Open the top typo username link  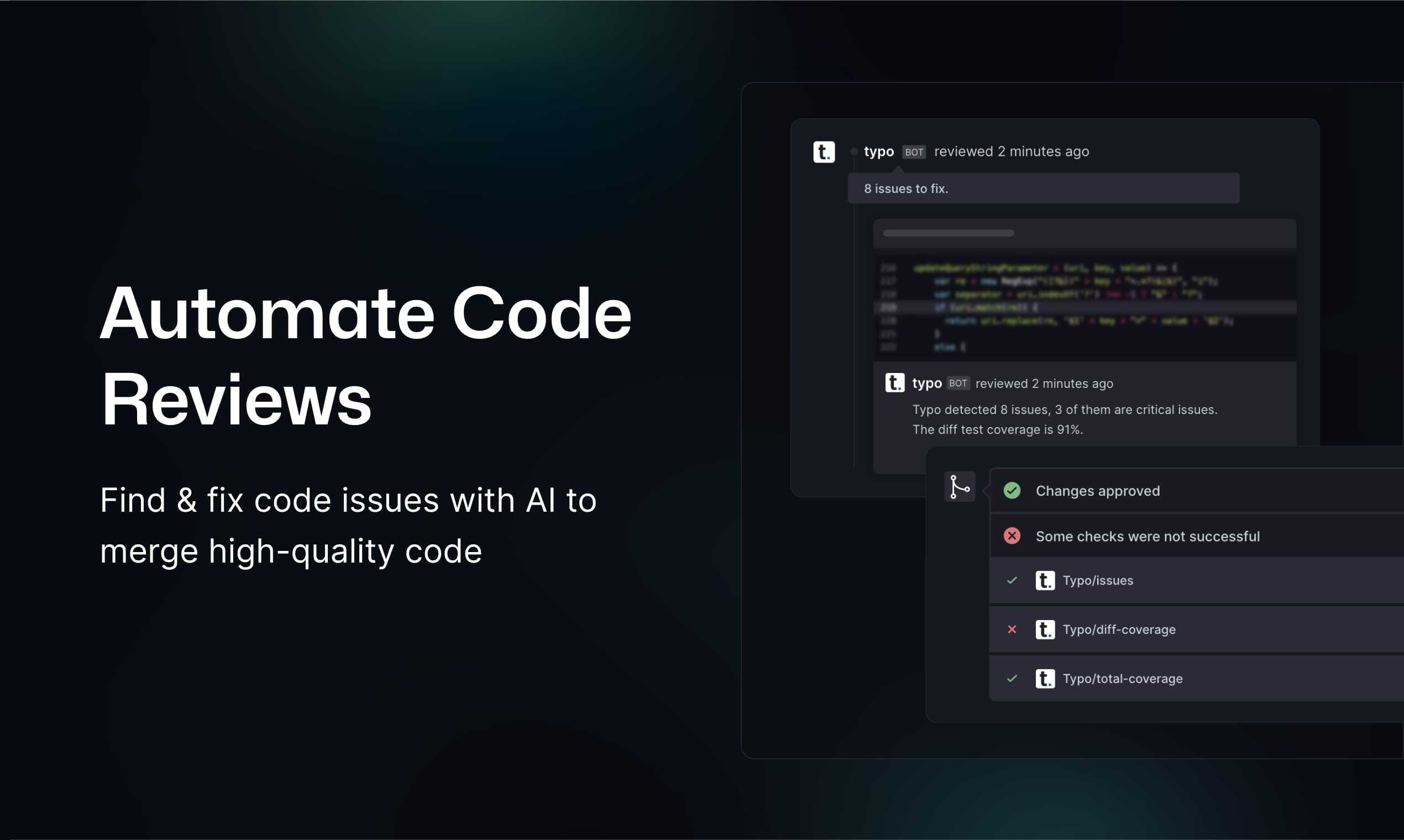879,152
